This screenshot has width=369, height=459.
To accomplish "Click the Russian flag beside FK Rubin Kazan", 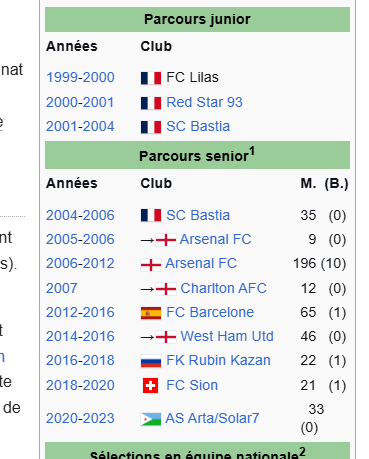I will pos(151,361).
